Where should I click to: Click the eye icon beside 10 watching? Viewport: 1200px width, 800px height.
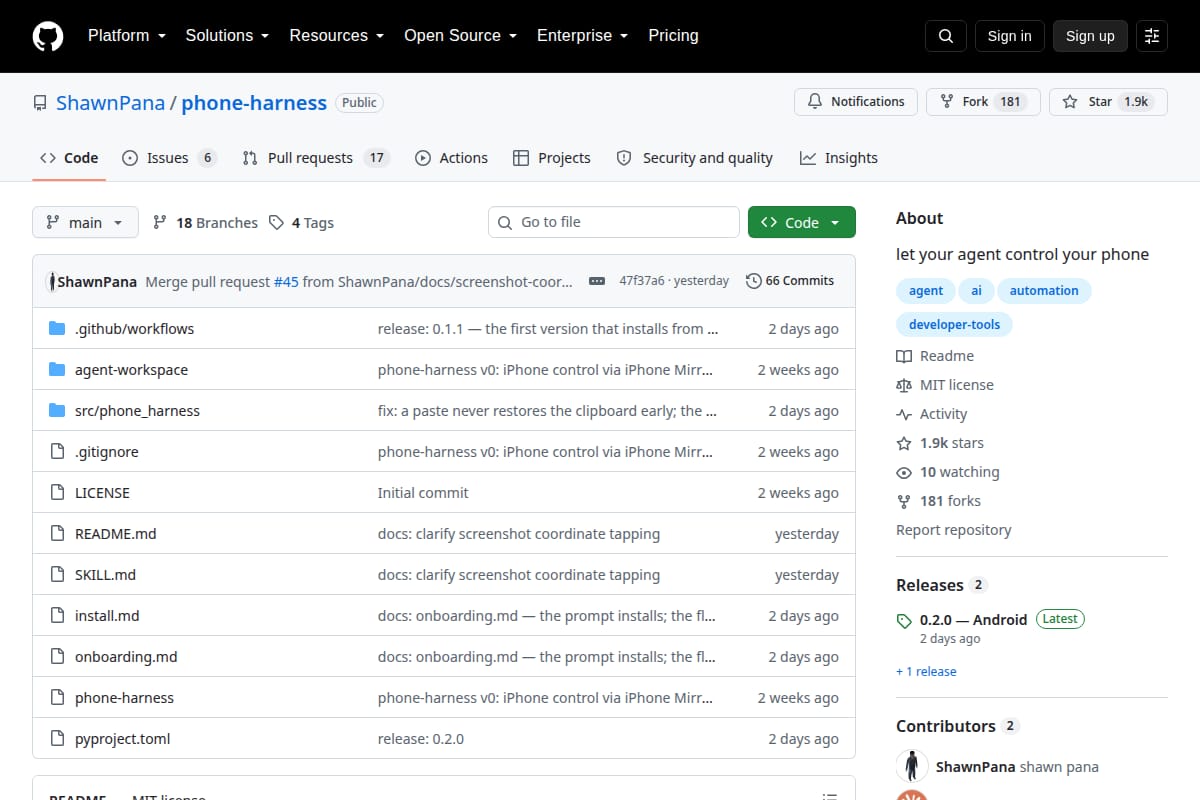904,472
